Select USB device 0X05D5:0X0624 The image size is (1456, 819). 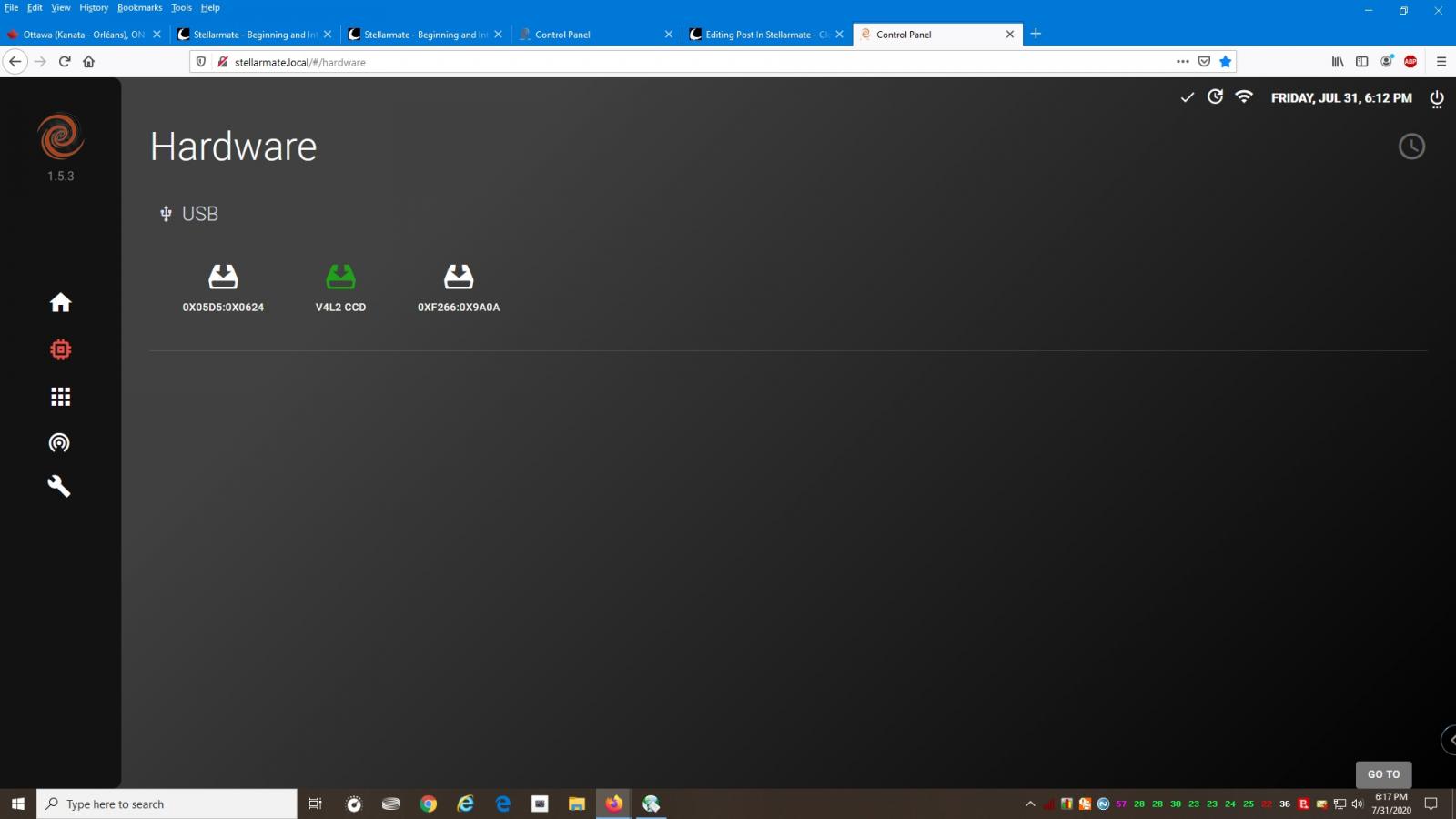tap(223, 288)
